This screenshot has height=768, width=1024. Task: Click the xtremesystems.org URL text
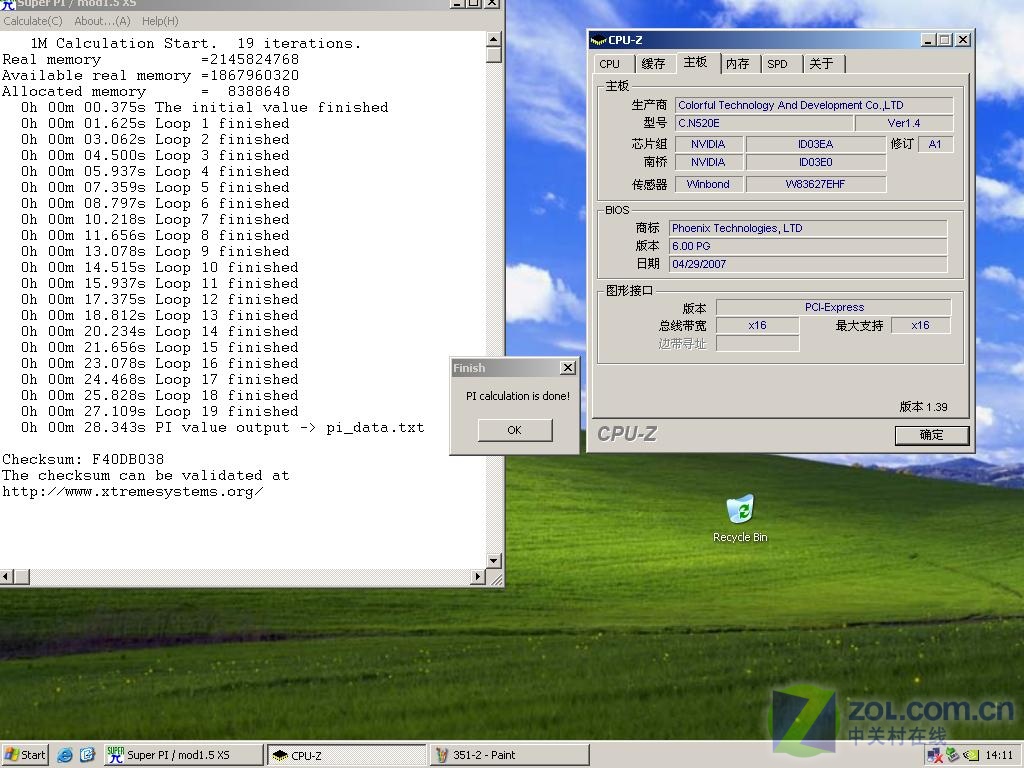point(133,492)
